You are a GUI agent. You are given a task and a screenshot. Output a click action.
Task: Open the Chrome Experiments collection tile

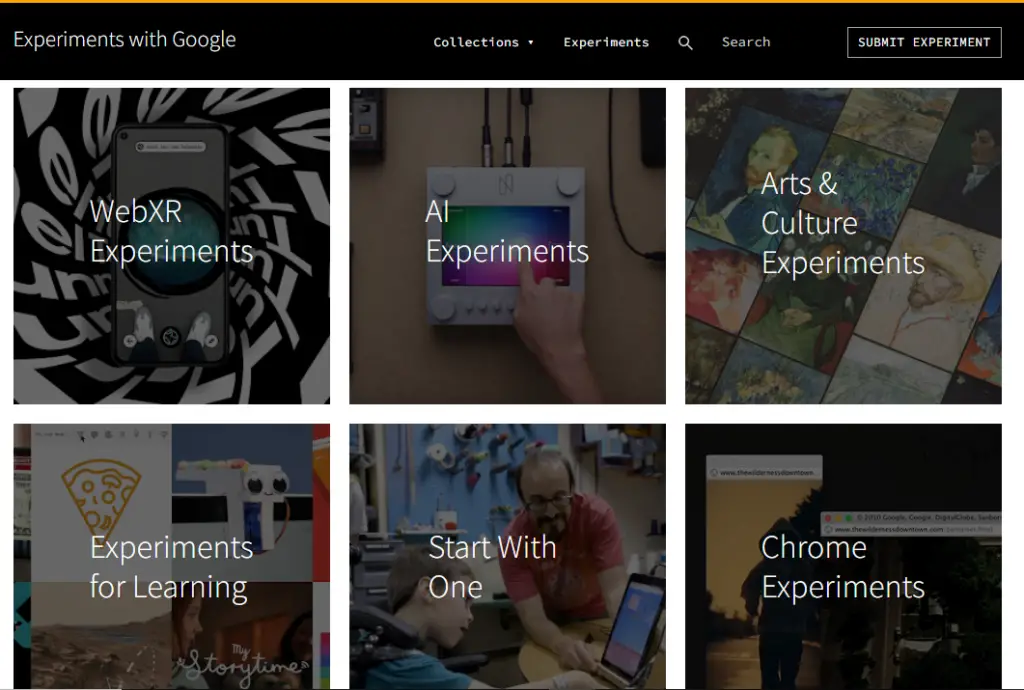point(843,556)
